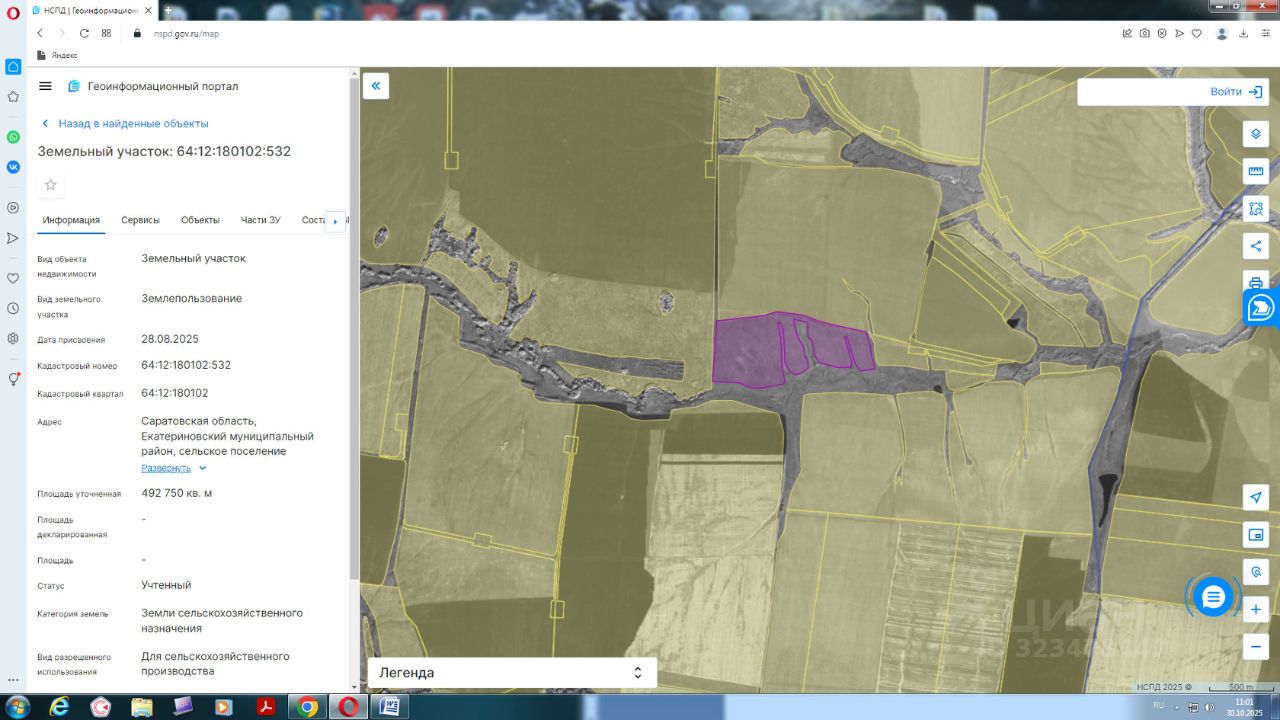
Task: Open Opera downloads icon
Action: coord(1244,33)
